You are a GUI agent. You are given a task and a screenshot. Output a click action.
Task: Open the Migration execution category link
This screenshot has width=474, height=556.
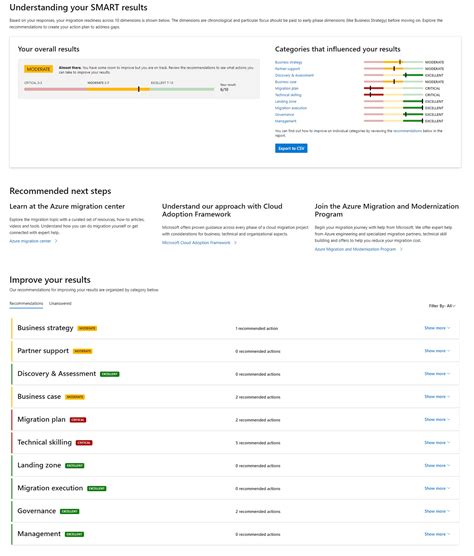291,108
